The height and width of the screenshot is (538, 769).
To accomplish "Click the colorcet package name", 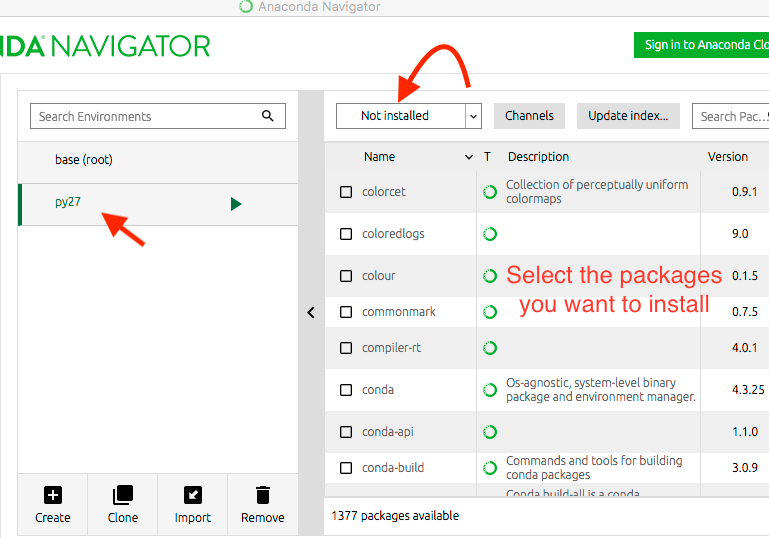I will tap(384, 192).
